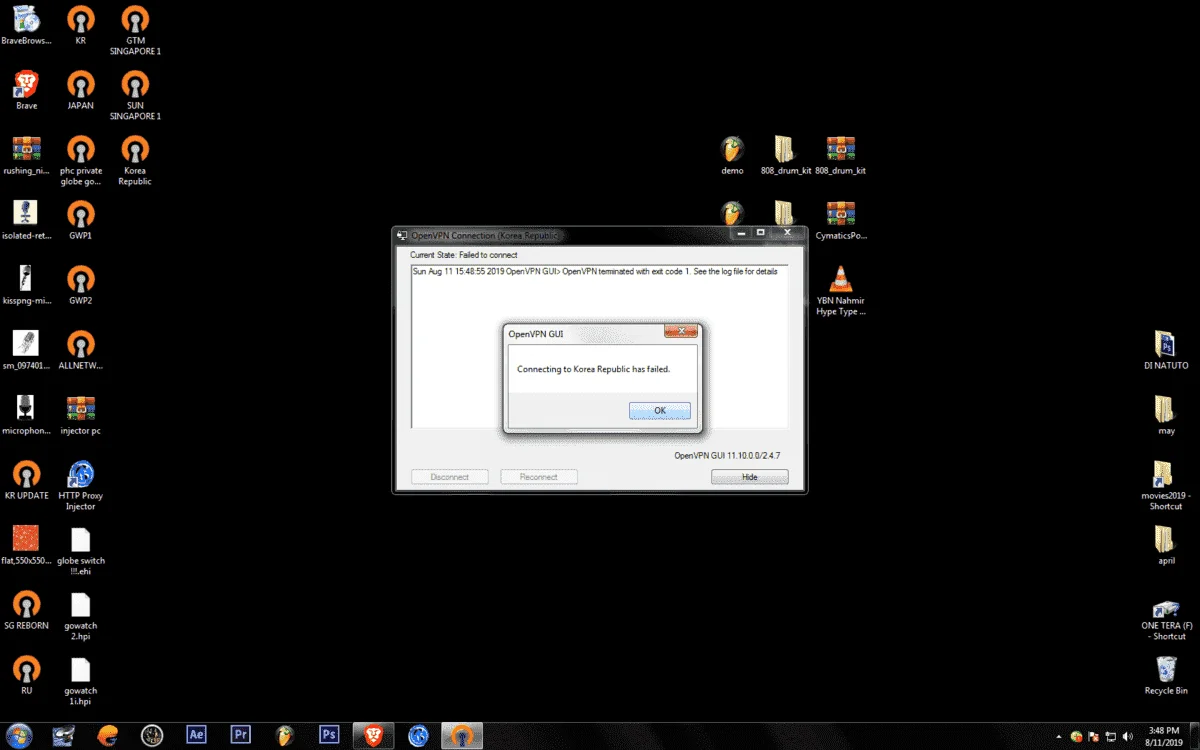Select the isolated-ret... image file icon
This screenshot has width=1200, height=750.
pyautogui.click(x=26, y=220)
